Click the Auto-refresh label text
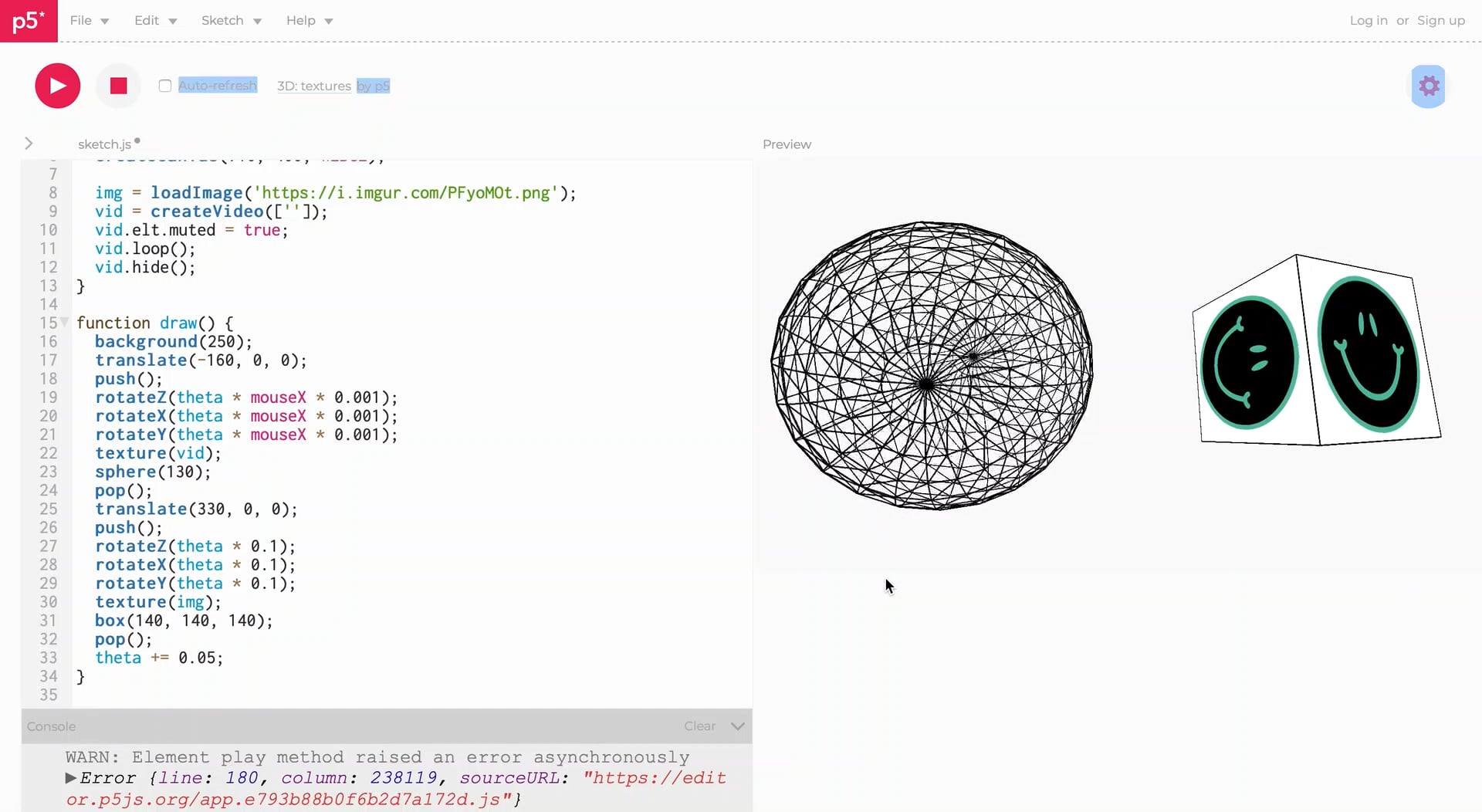This screenshot has width=1482, height=812. coord(218,86)
